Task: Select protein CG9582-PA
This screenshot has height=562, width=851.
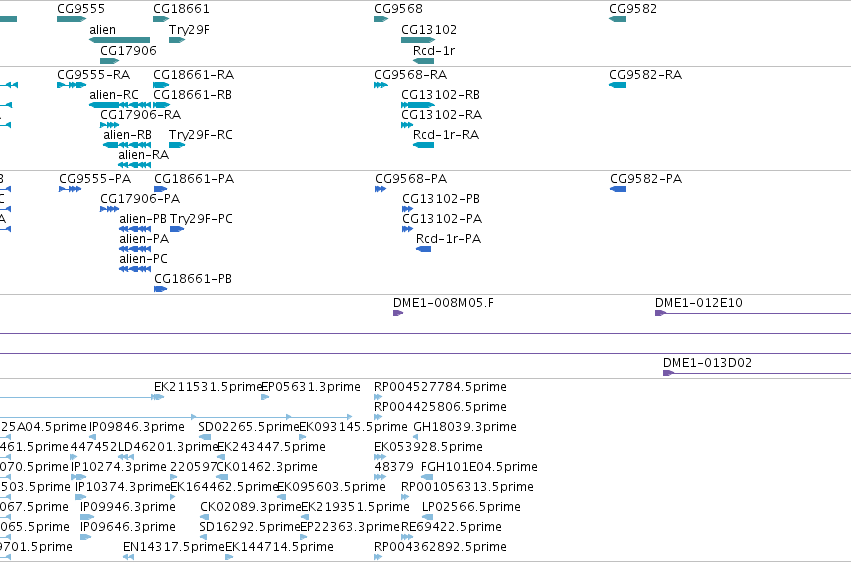Action: (618, 189)
